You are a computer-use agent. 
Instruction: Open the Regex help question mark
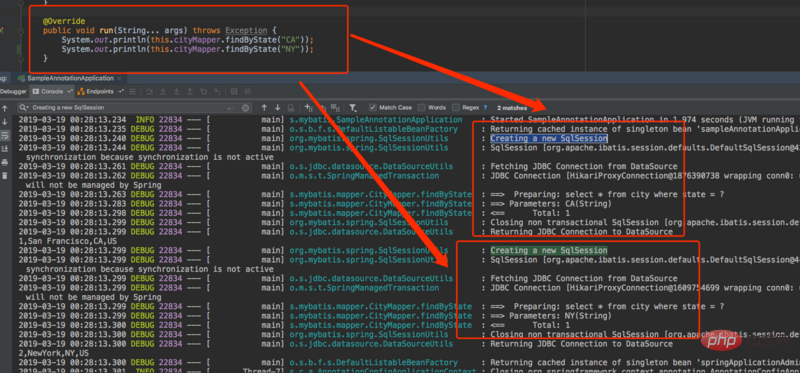485,108
